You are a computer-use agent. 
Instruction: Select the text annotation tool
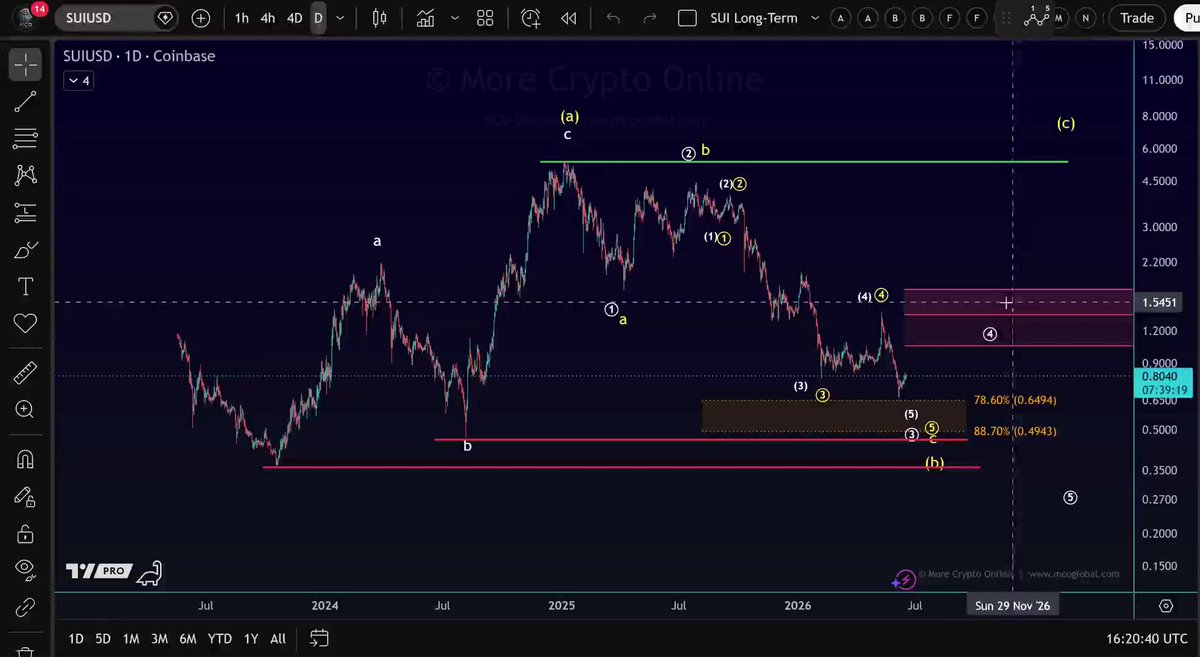tap(25, 286)
